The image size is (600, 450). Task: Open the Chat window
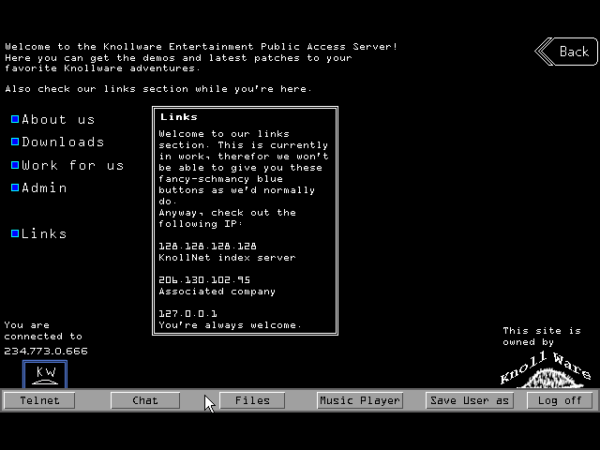[x=145, y=400]
